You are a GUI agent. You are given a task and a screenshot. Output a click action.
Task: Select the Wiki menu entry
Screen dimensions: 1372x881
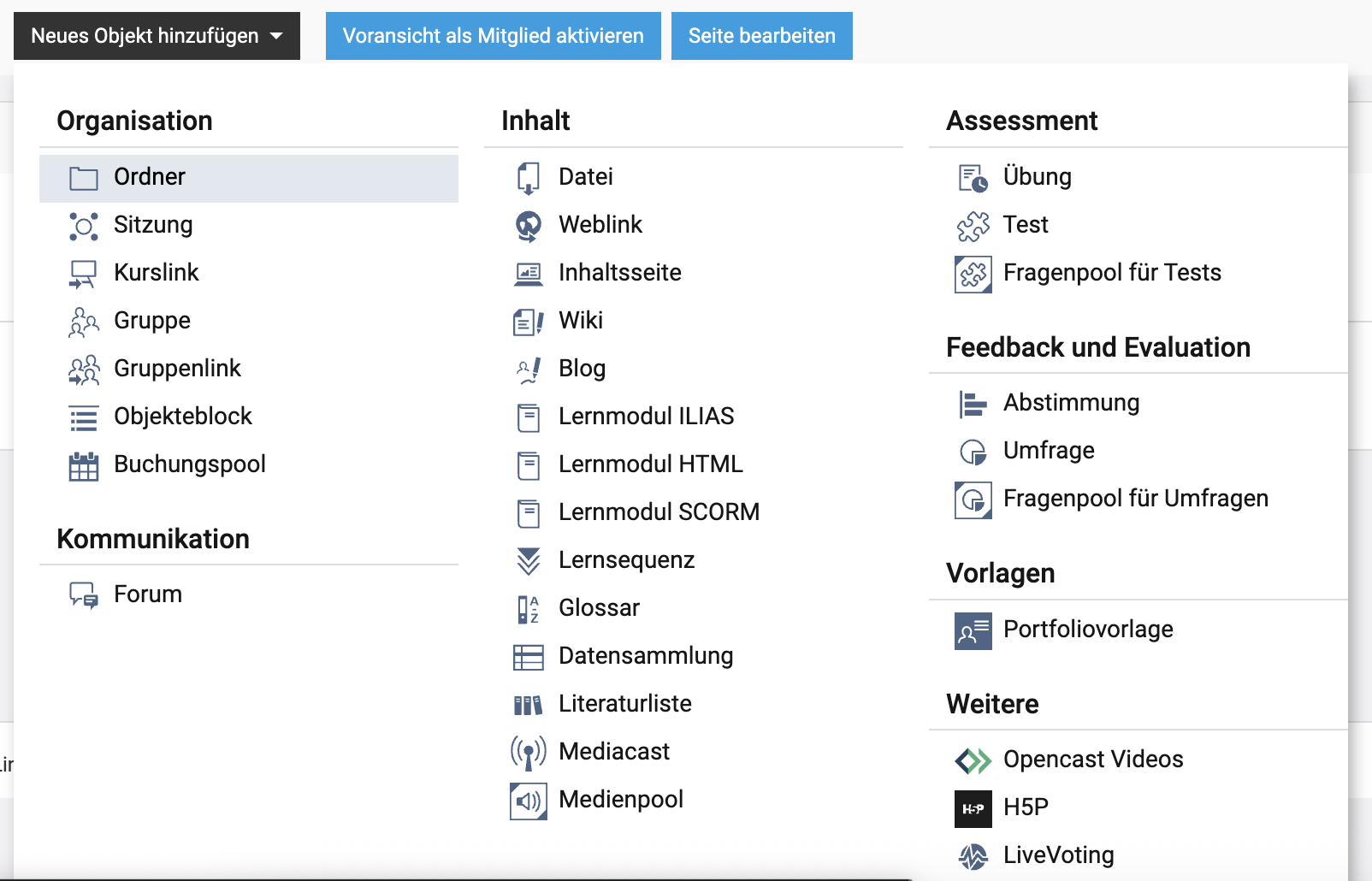(581, 321)
